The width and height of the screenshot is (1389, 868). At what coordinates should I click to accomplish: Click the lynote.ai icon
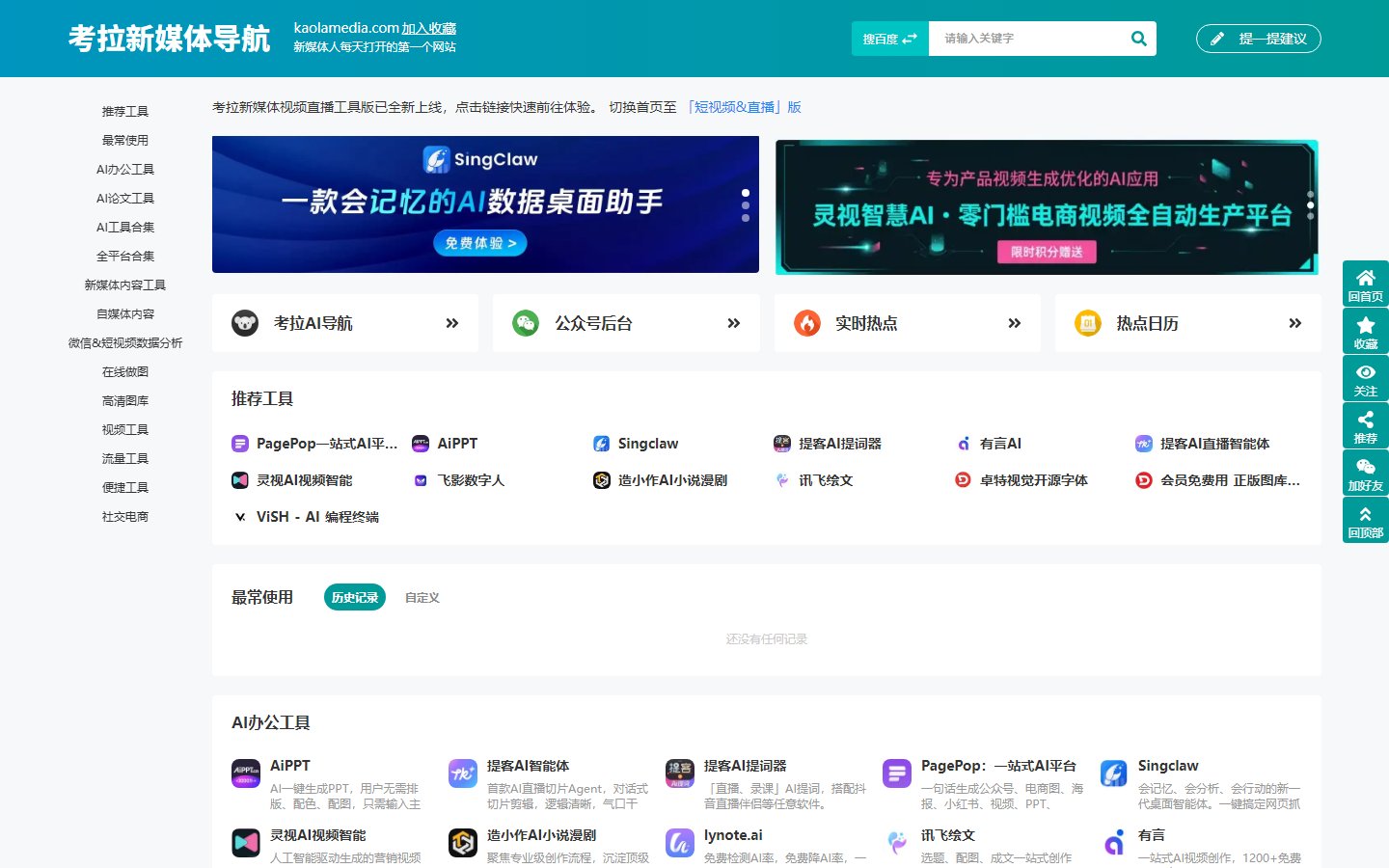[x=680, y=843]
